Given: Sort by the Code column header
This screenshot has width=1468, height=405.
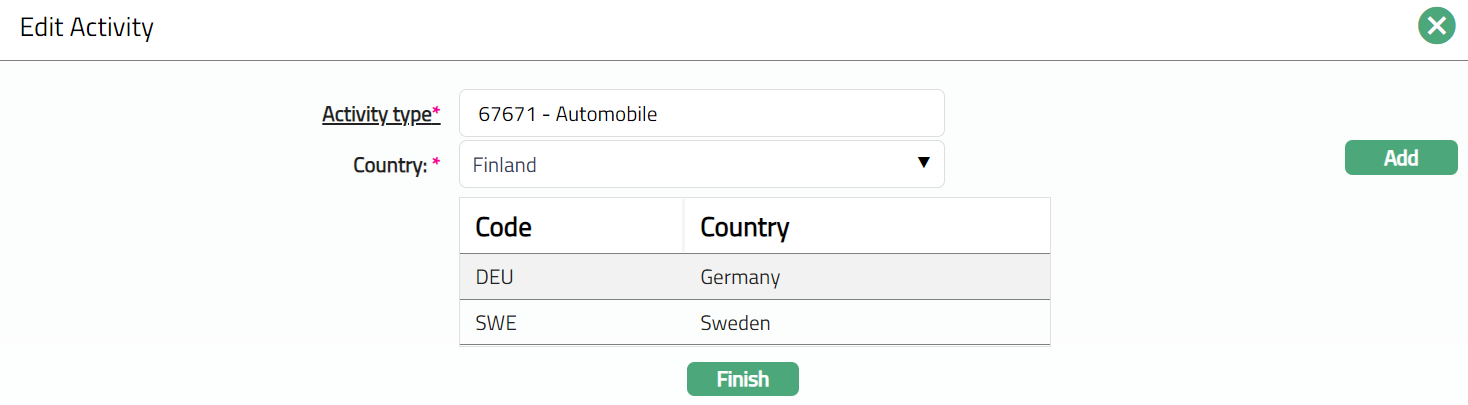Looking at the screenshot, I should click(504, 227).
